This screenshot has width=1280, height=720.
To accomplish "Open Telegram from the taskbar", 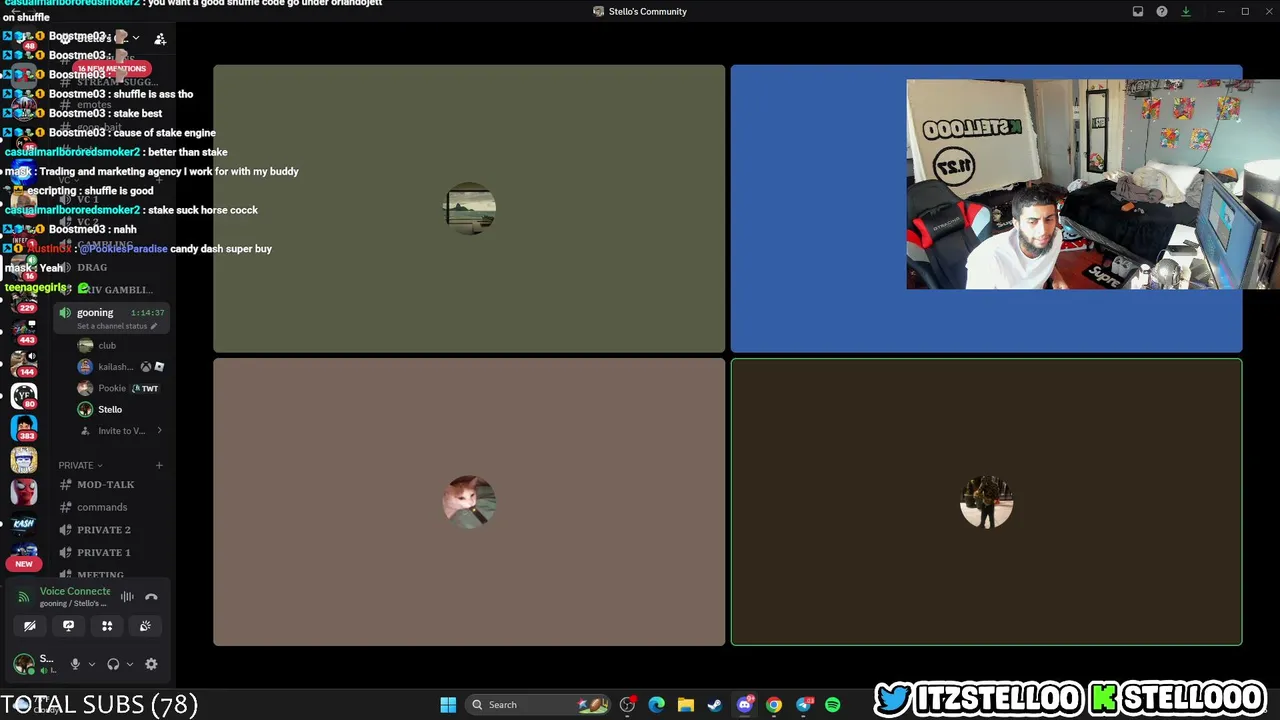I will [x=804, y=705].
